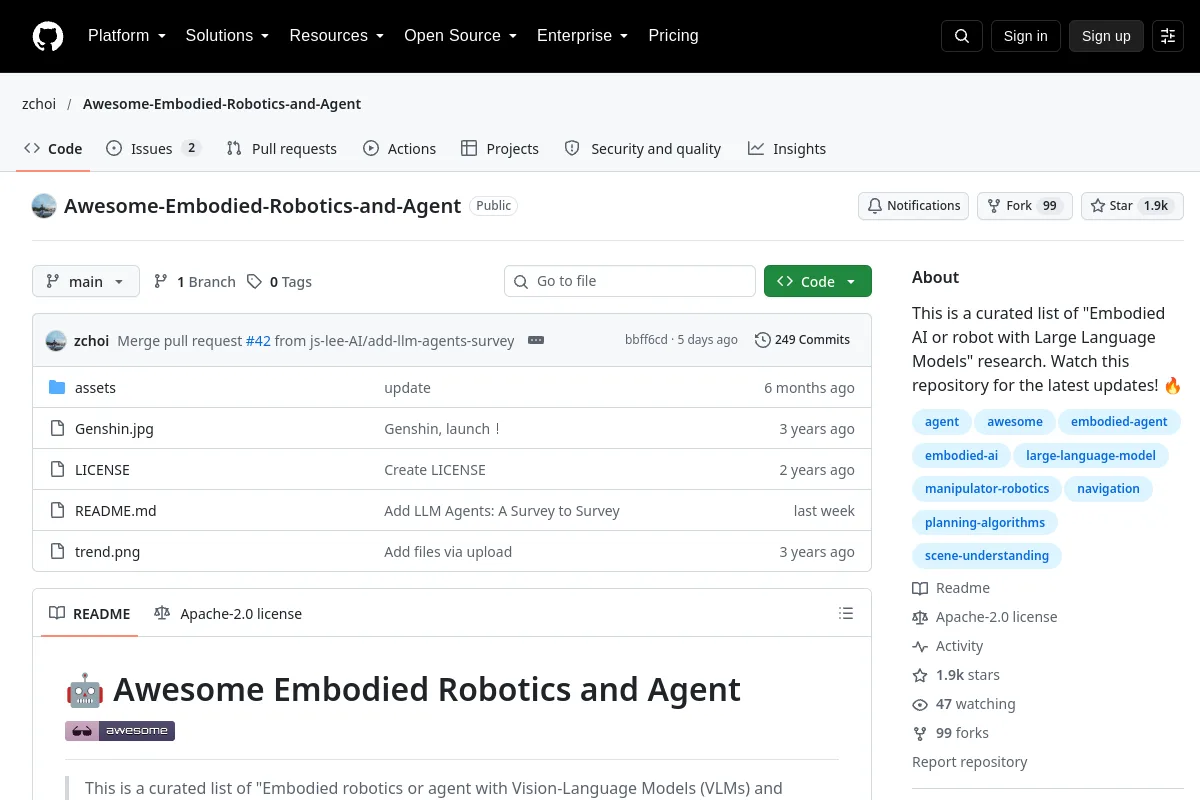Open 'Genshin, launch!' commit message
This screenshot has width=1200, height=800.
[x=441, y=429]
